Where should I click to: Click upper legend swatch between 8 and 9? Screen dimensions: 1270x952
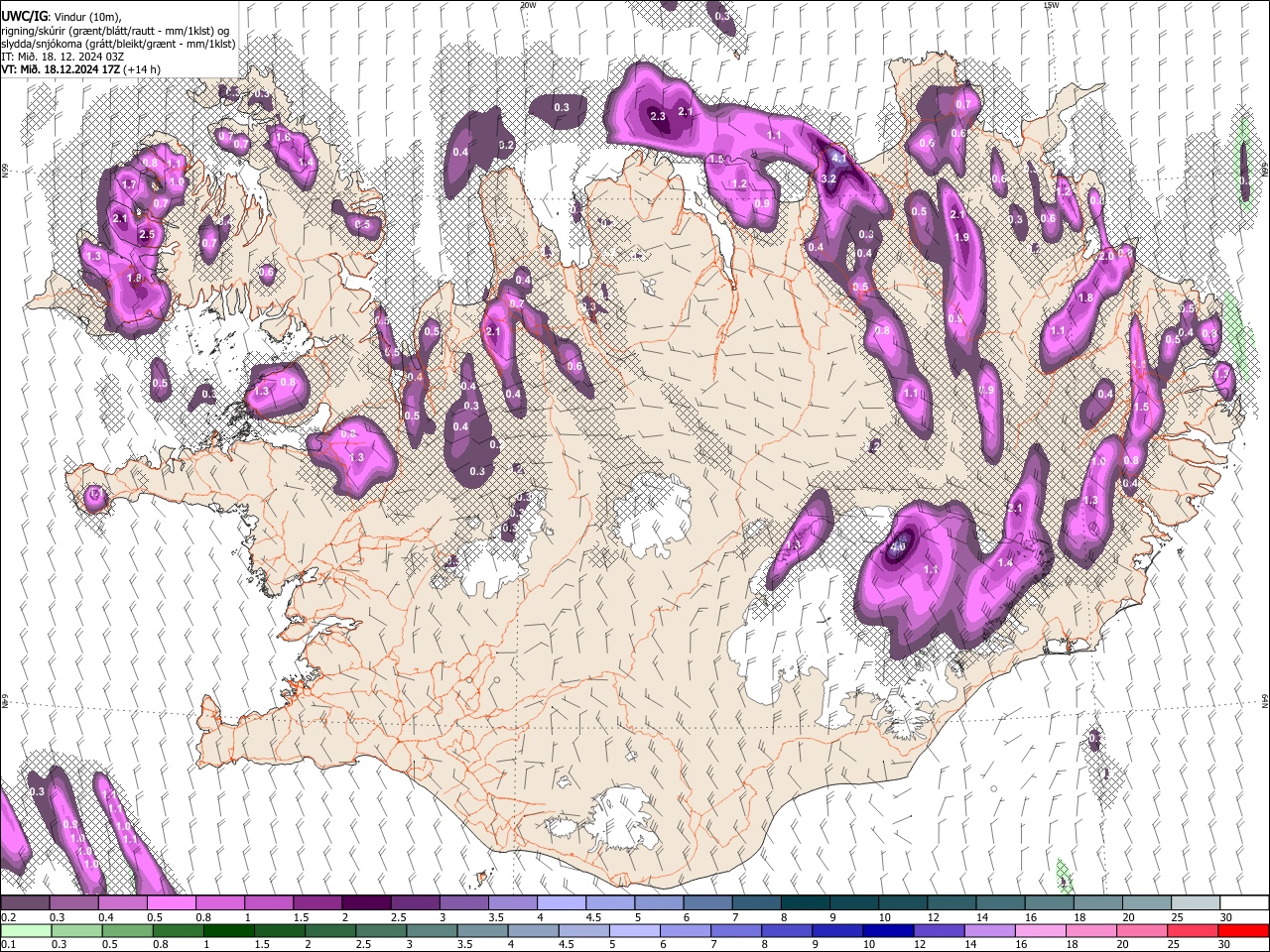click(x=806, y=903)
